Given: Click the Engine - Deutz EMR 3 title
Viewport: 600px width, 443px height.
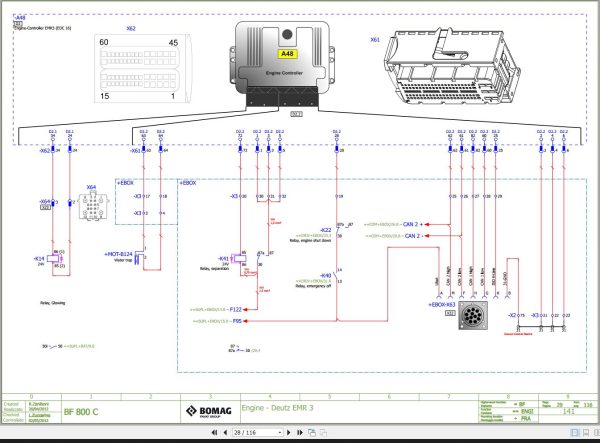Looking at the screenshot, I should coord(277,408).
